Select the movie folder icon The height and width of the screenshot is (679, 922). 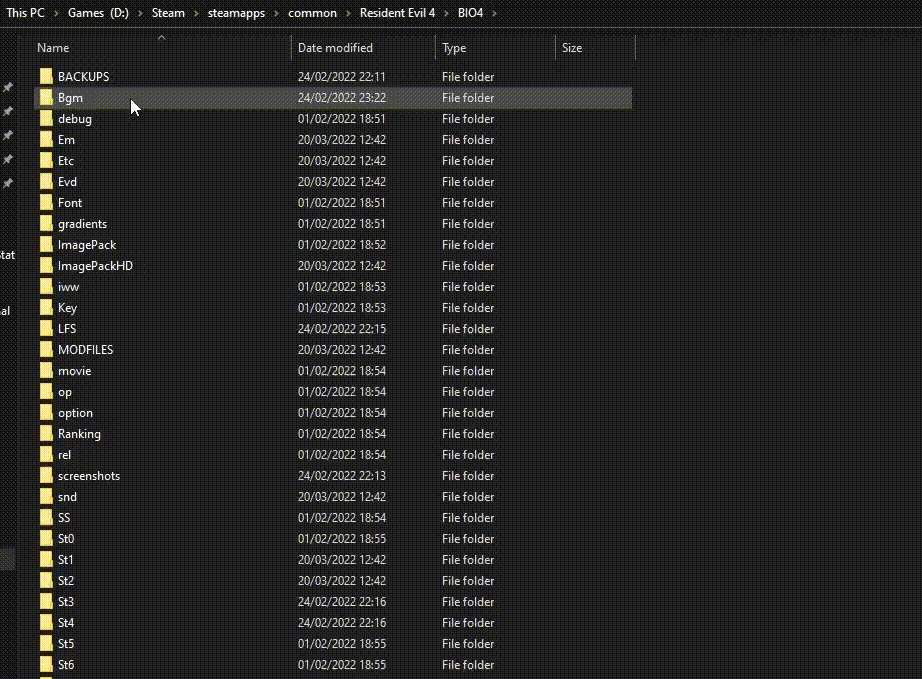[x=46, y=371]
